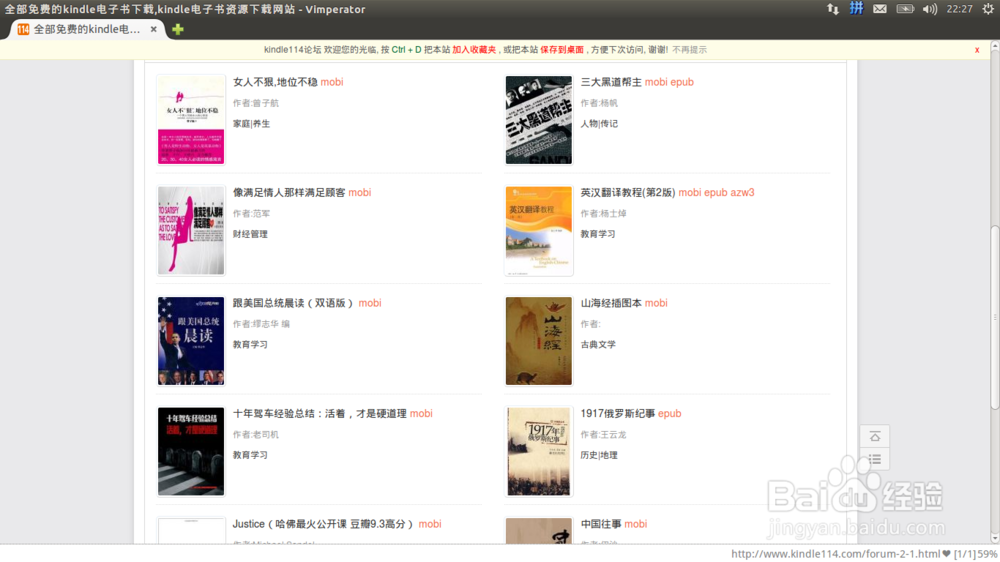
Task: Click the cover of 英汉翻译教程
Action: (x=539, y=230)
